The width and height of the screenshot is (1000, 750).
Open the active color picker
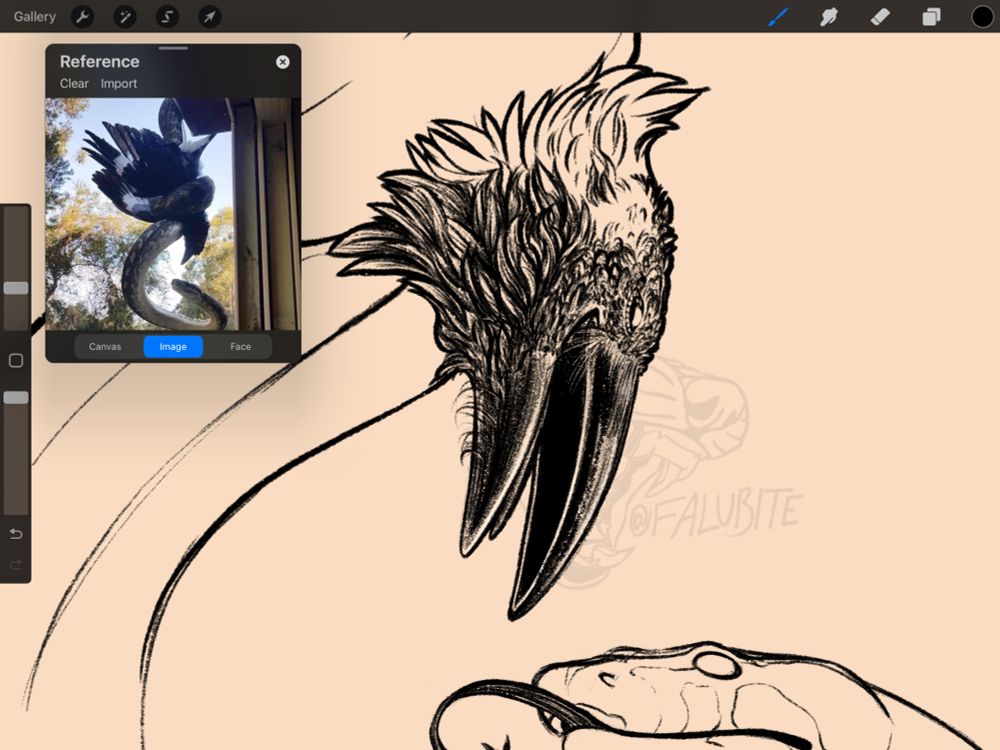click(x=982, y=17)
